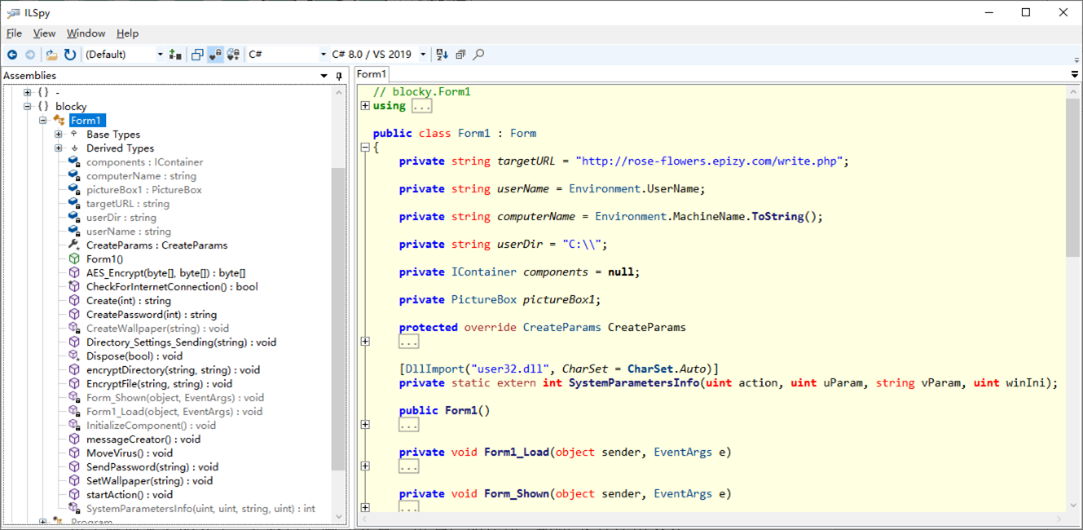Click the pictureBox1 : PictureBox field icon
1083x530 pixels.
click(x=75, y=189)
